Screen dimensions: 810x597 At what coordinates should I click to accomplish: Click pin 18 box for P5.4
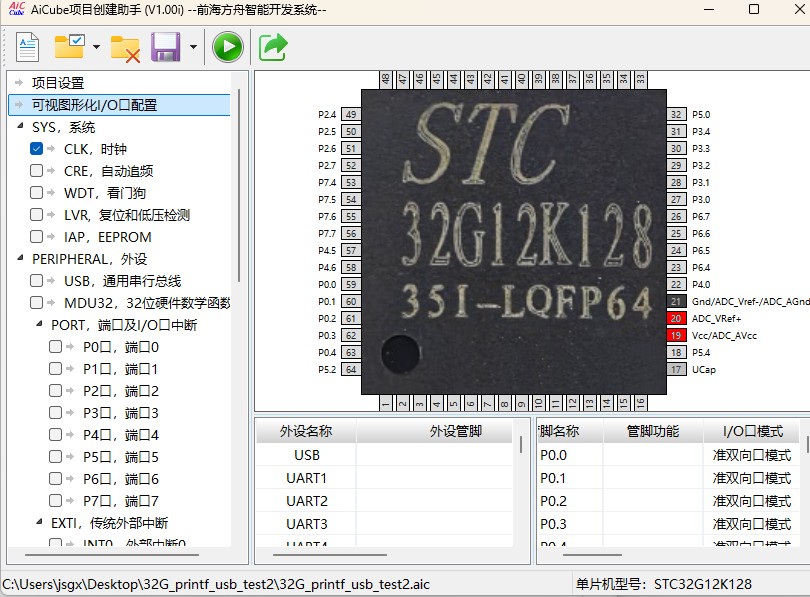click(676, 353)
